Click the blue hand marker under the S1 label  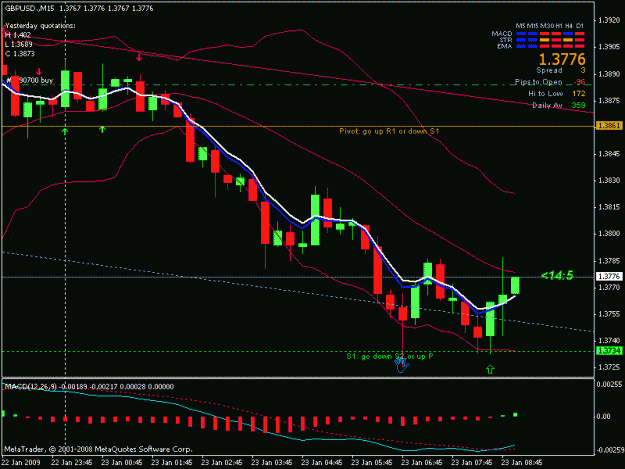pos(401,365)
